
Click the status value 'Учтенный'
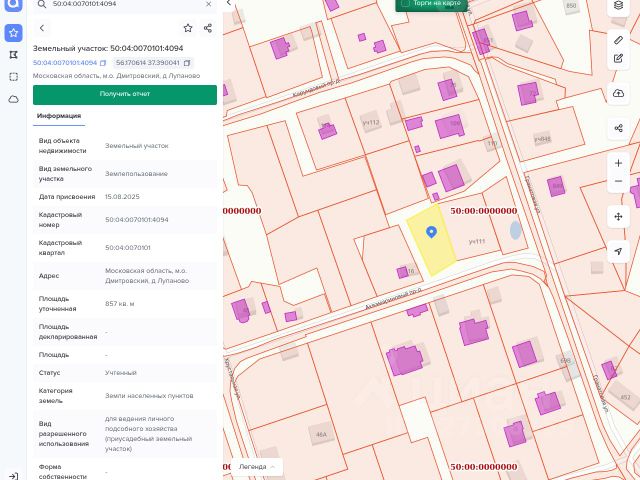(120, 373)
